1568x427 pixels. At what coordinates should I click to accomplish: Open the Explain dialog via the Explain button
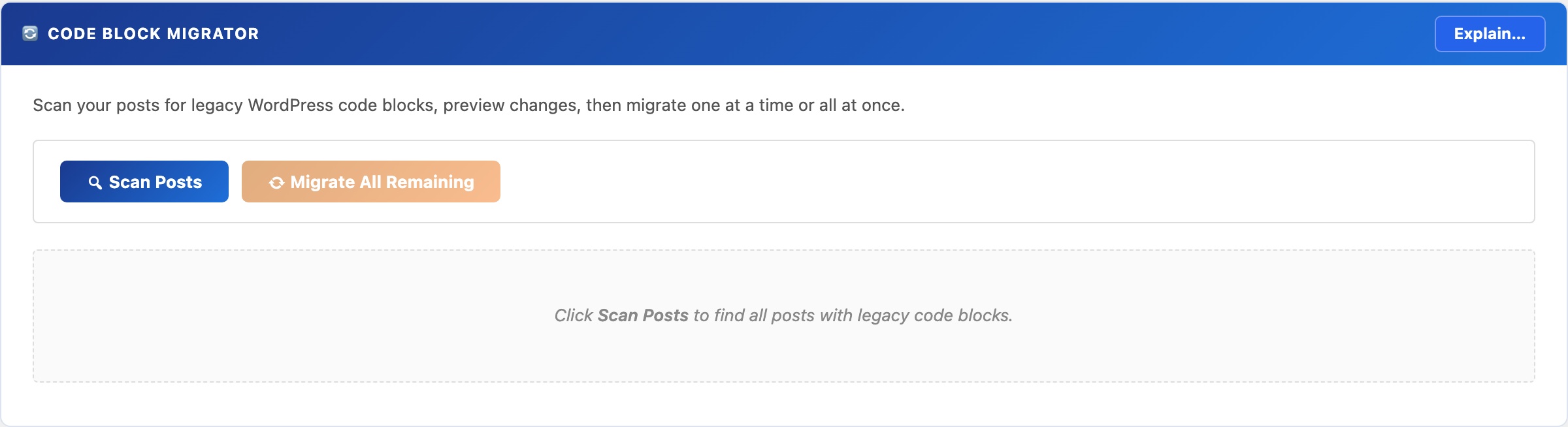[1490, 33]
